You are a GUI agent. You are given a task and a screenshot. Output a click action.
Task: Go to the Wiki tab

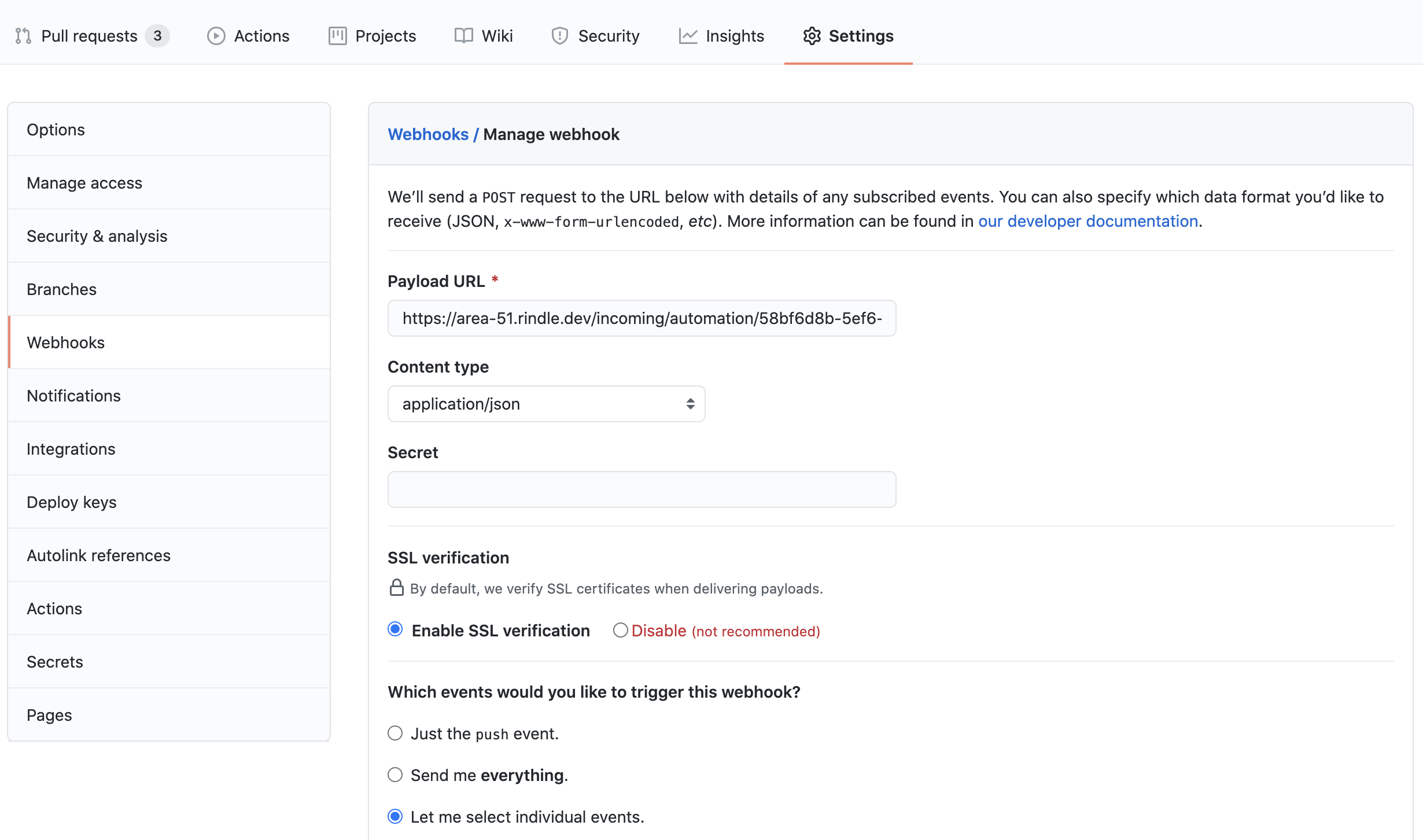point(484,36)
